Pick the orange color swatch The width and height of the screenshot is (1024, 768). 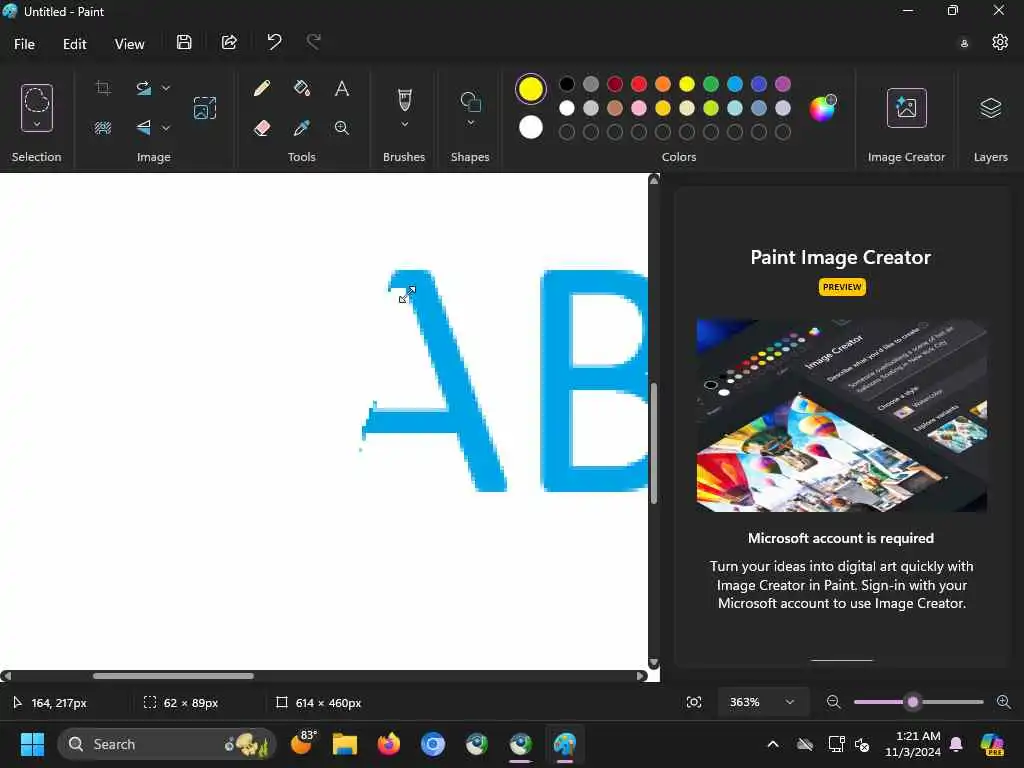[663, 84]
